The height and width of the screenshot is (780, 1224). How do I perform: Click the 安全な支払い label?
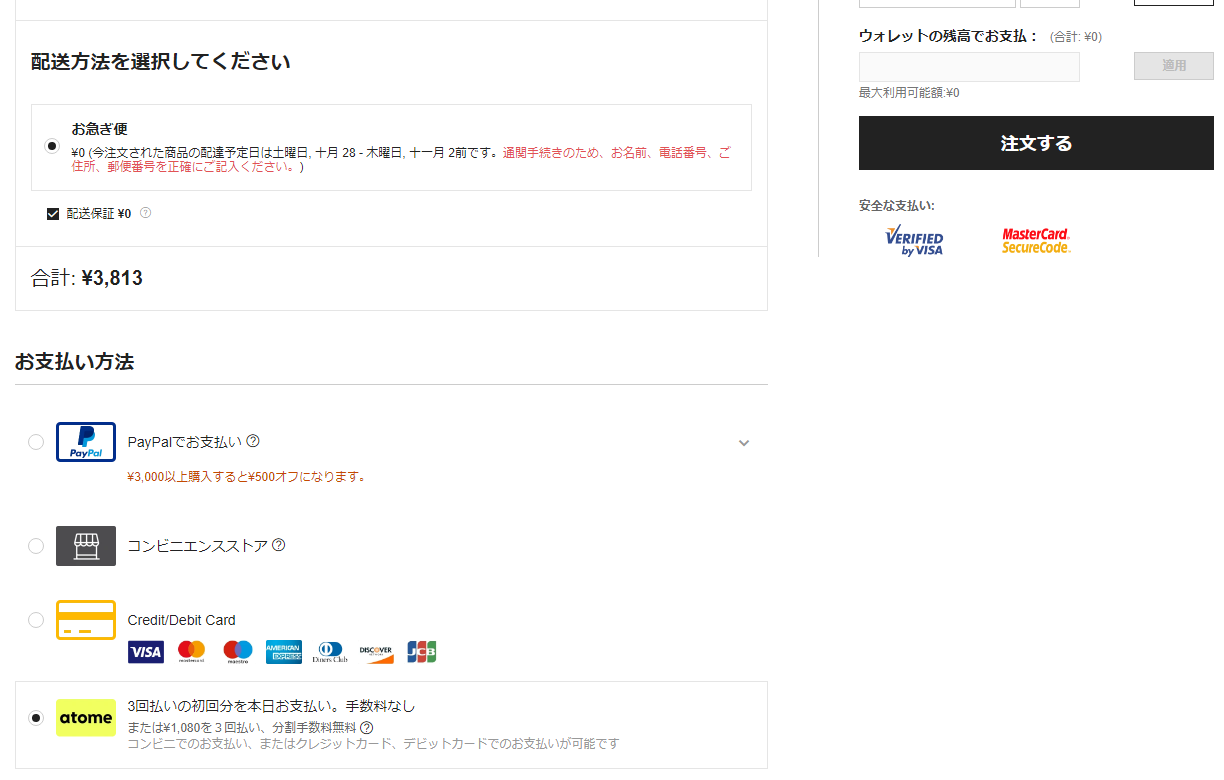(897, 205)
